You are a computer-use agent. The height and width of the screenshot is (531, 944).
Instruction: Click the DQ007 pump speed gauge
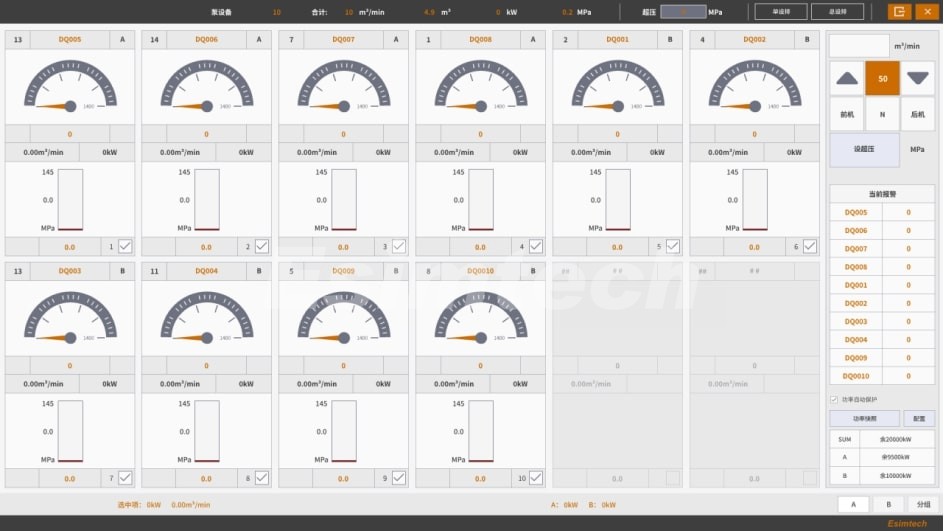(x=343, y=87)
